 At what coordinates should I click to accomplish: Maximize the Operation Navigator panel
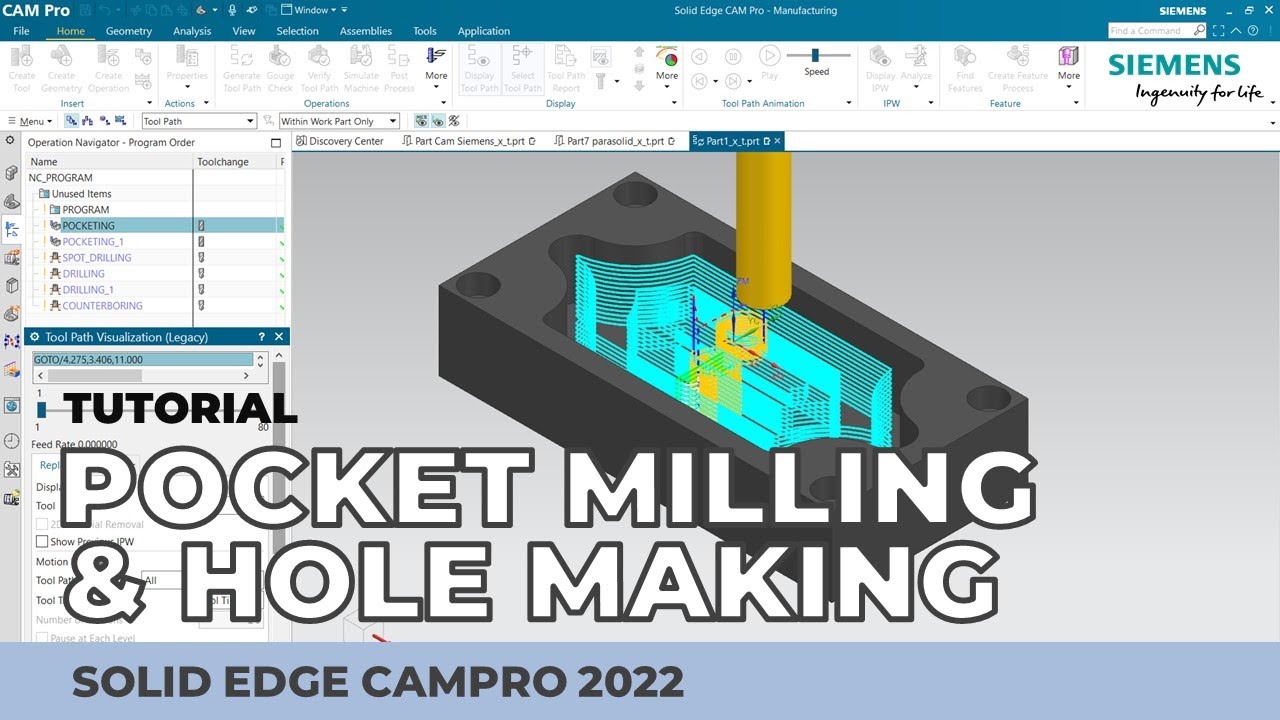(276, 143)
